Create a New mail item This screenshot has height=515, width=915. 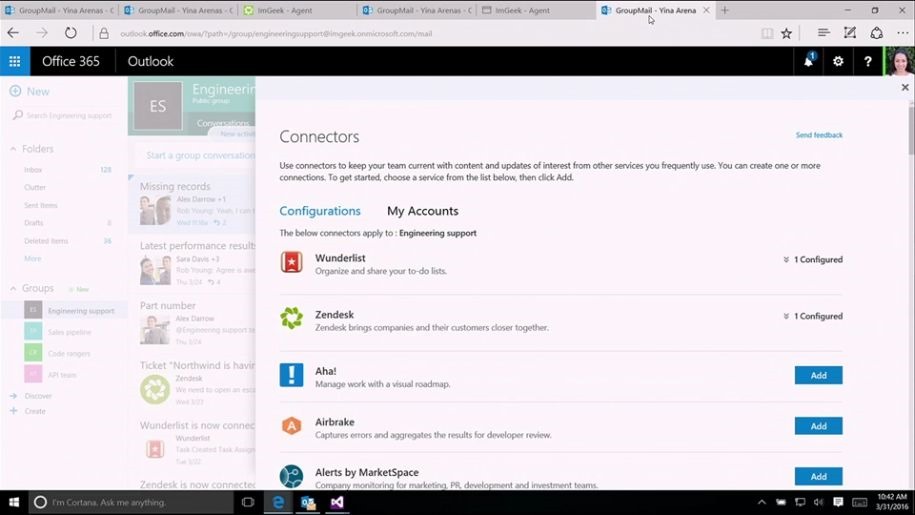click(30, 92)
